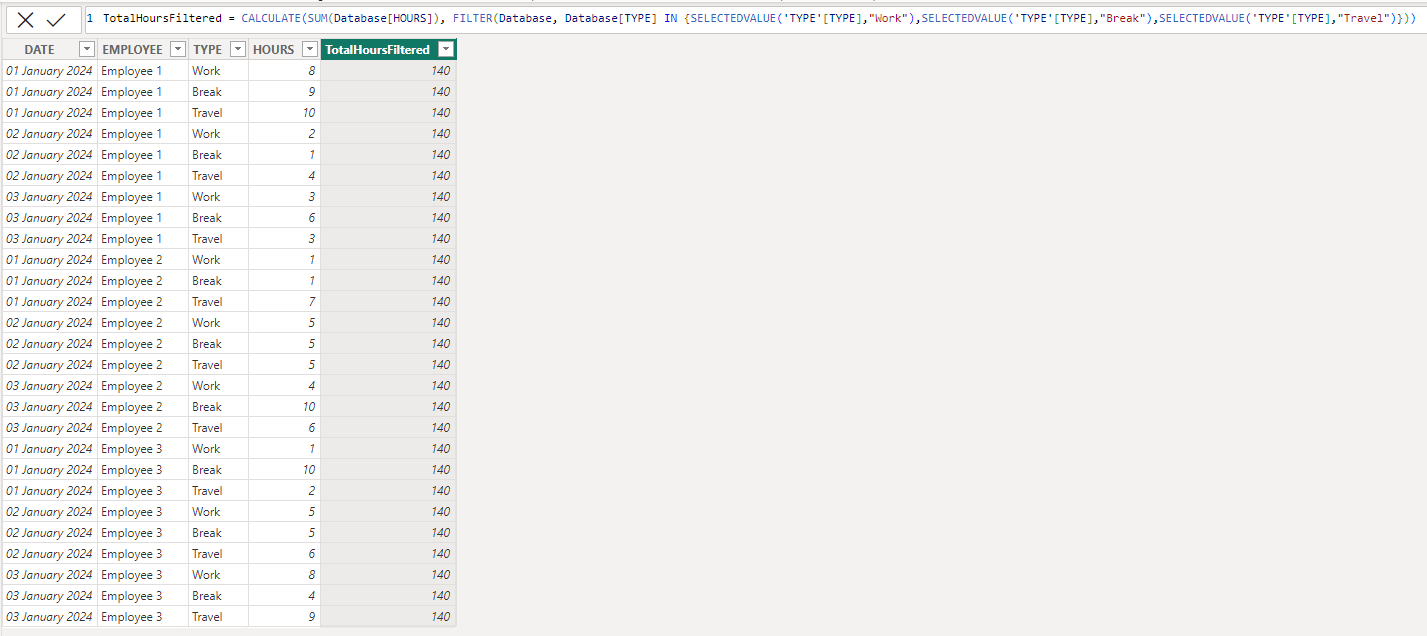1427x636 pixels.
Task: Click "Travel" cell for Employee 2 on 02 January
Action: 219,365
